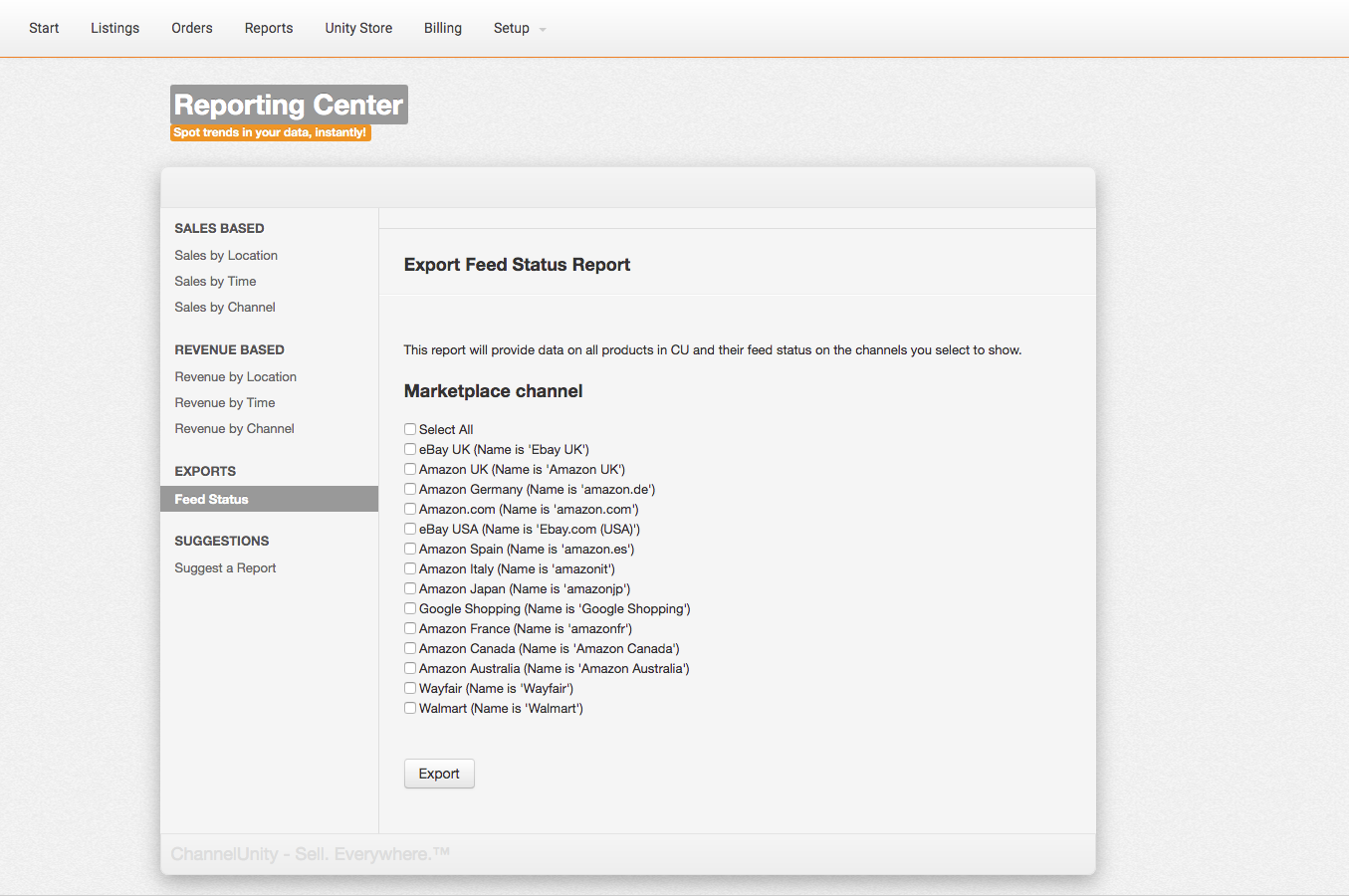
Task: Enable the eBay UK channel checkbox
Action: [410, 449]
